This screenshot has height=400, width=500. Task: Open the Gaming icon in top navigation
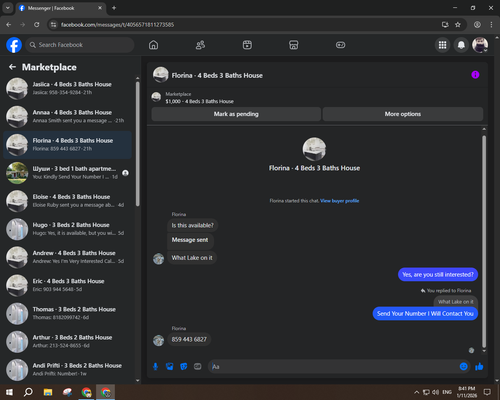pyautogui.click(x=340, y=45)
